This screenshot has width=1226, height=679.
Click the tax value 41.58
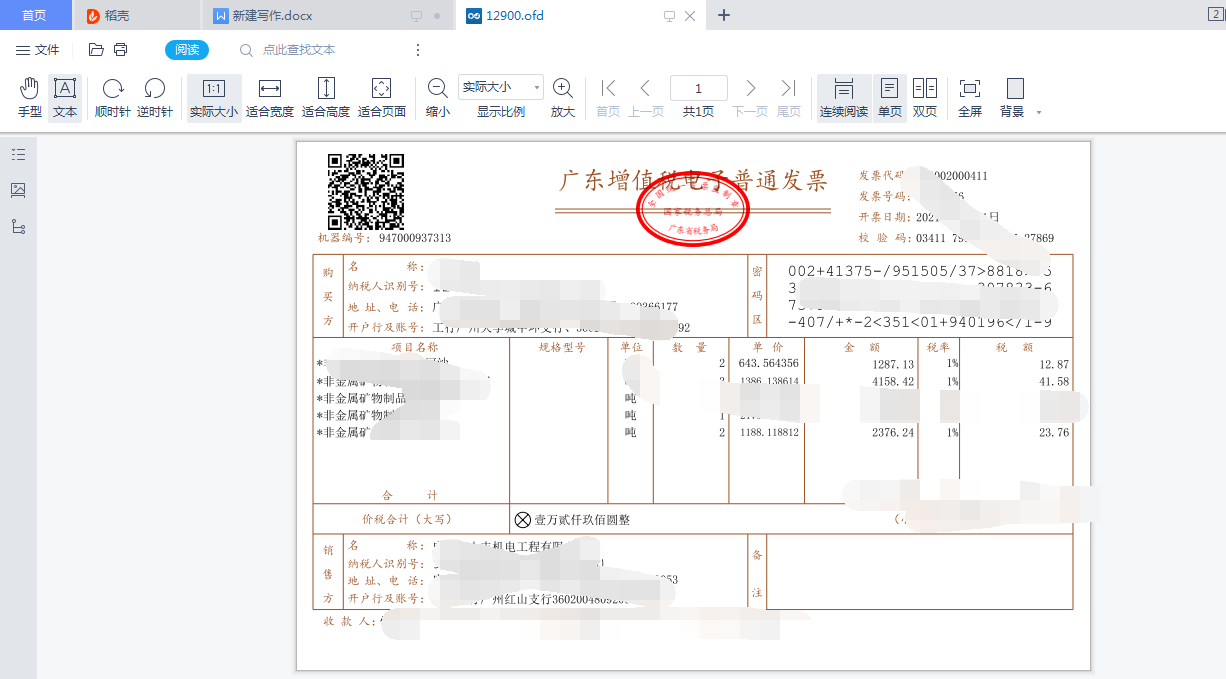click(x=1054, y=382)
